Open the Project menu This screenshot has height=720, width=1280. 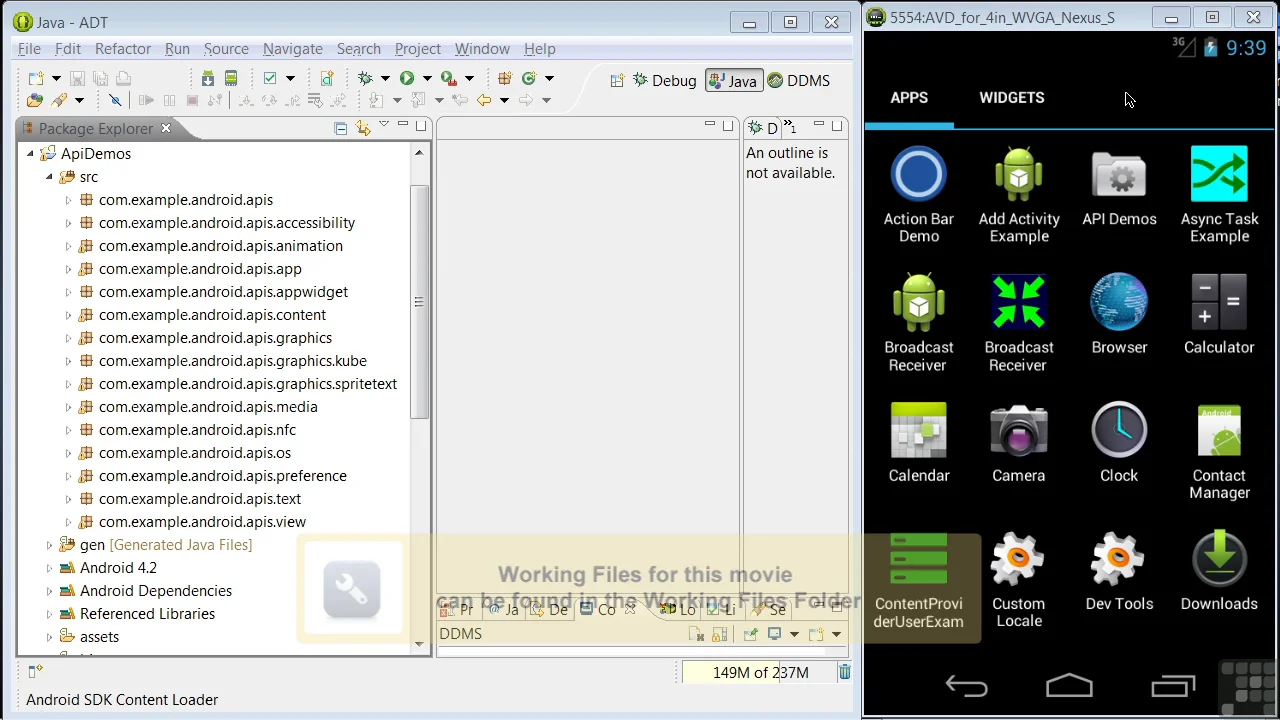[418, 49]
